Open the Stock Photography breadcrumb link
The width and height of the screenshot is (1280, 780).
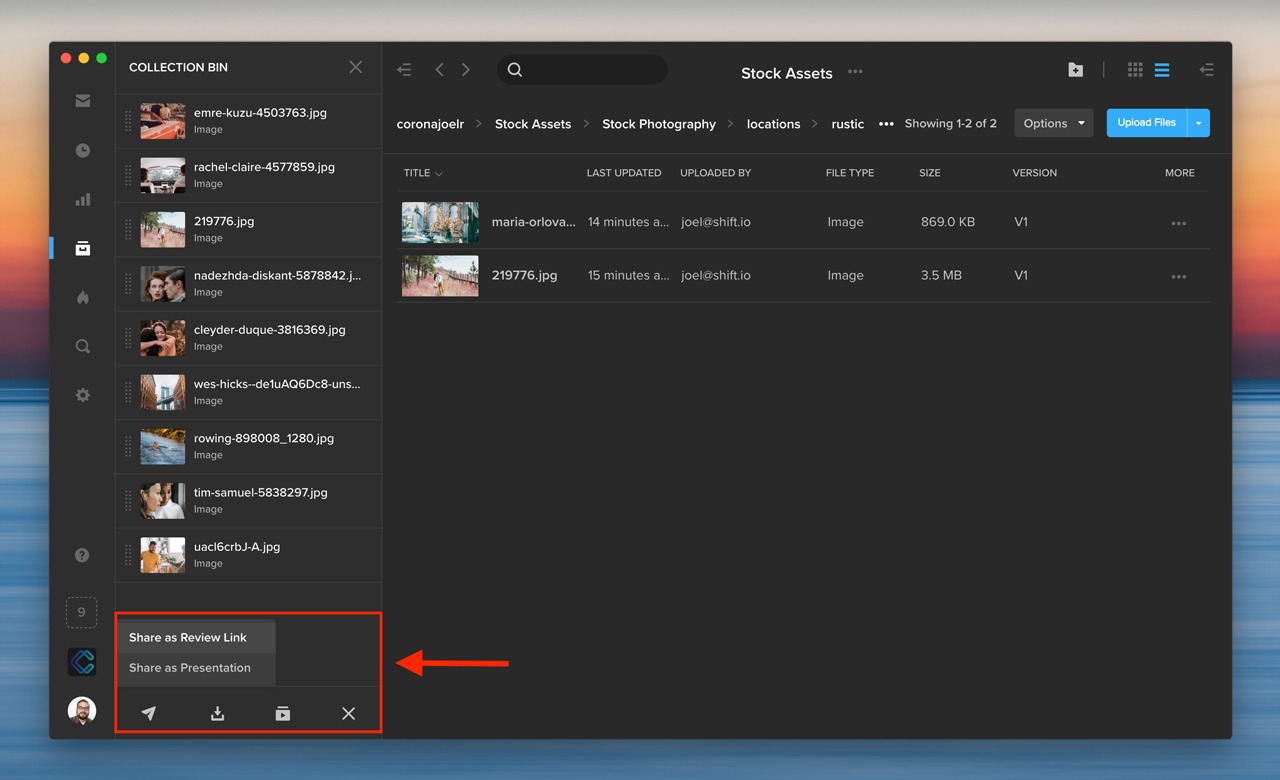point(659,123)
